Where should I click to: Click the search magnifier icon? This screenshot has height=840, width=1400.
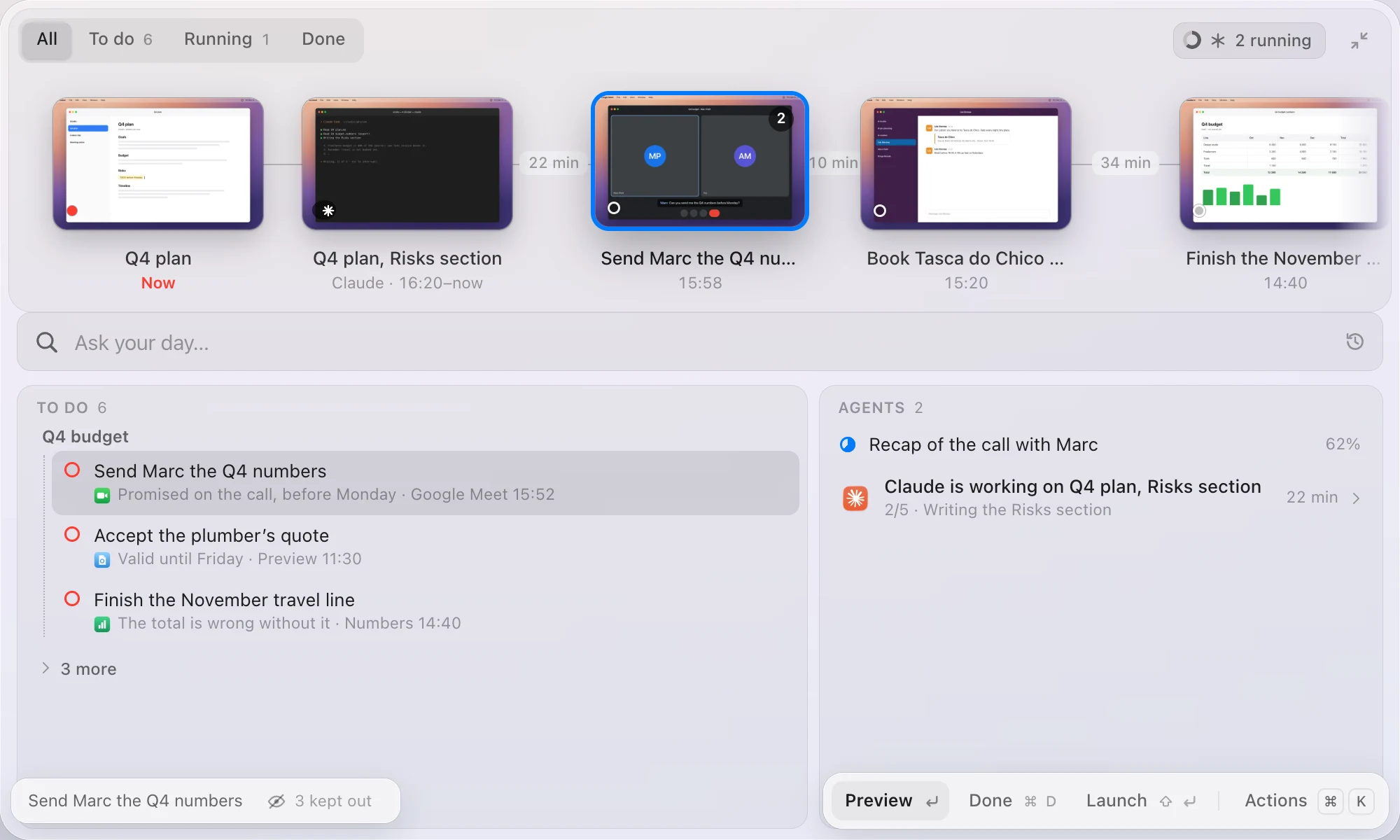pyautogui.click(x=47, y=342)
